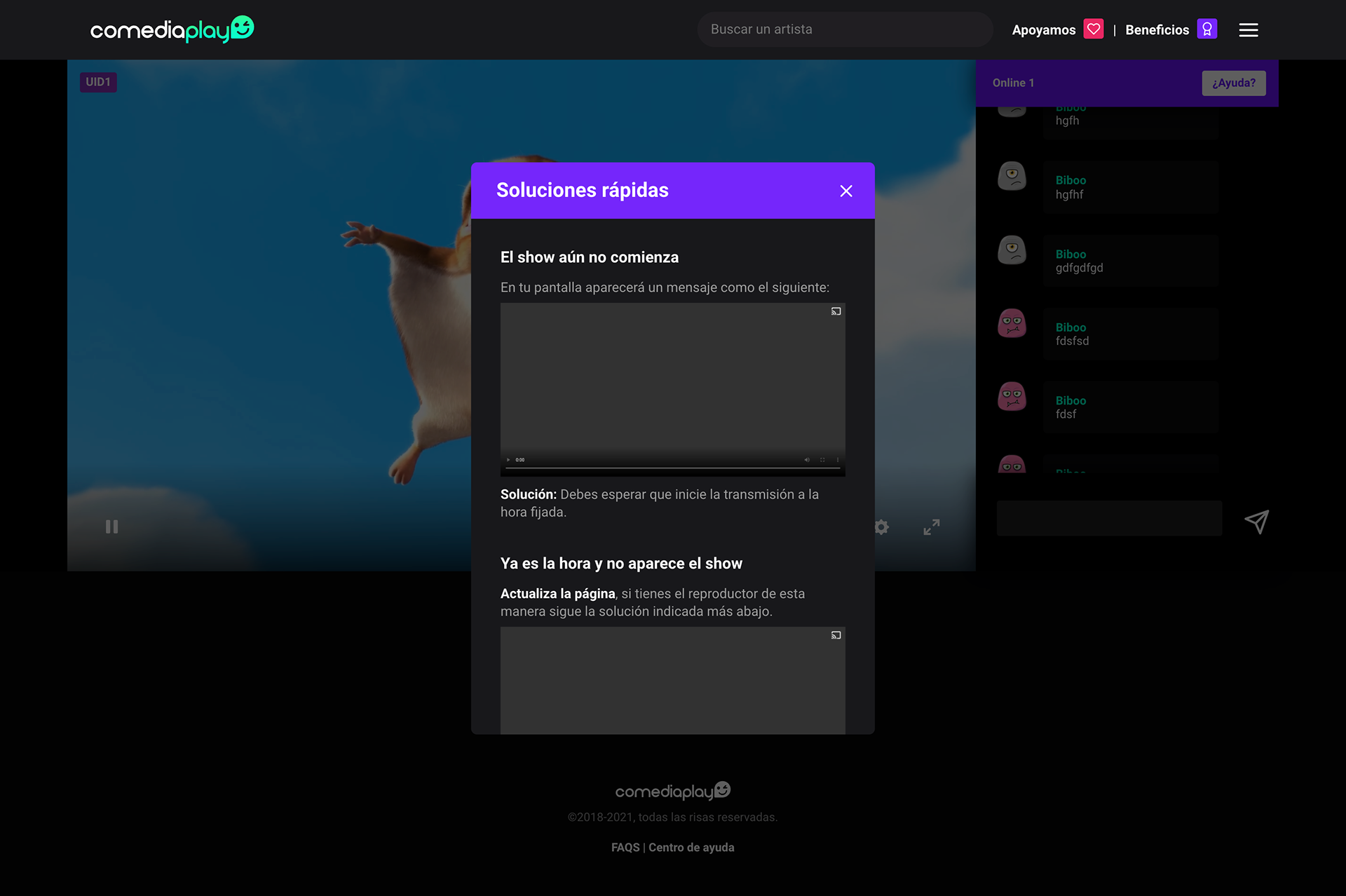This screenshot has width=1346, height=896.
Task: Send the chat message with paper plane
Action: (1257, 521)
